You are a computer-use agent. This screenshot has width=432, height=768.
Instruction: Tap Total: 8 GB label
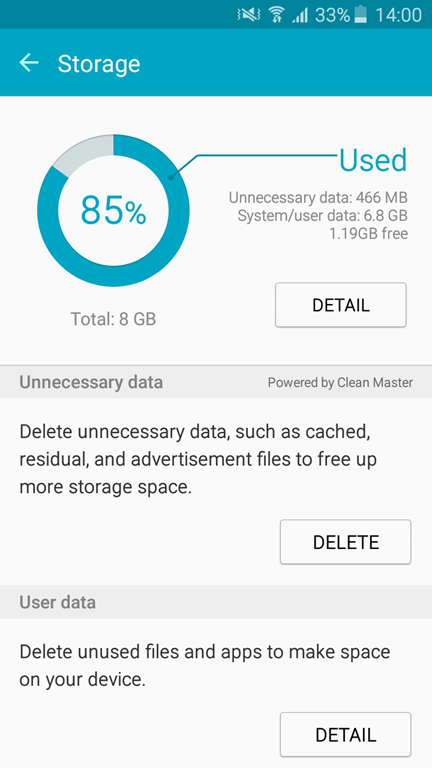(x=113, y=319)
